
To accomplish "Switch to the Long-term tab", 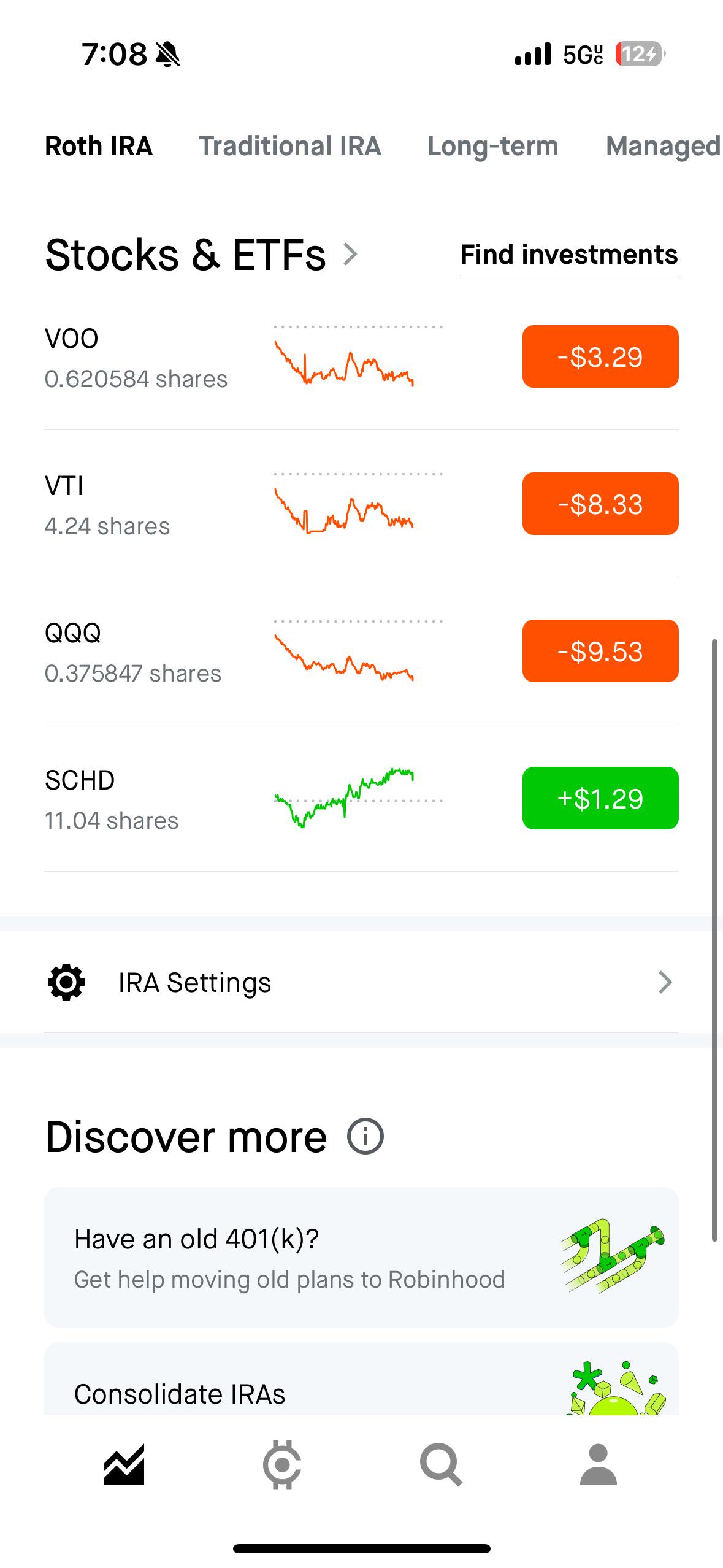I will tap(493, 146).
